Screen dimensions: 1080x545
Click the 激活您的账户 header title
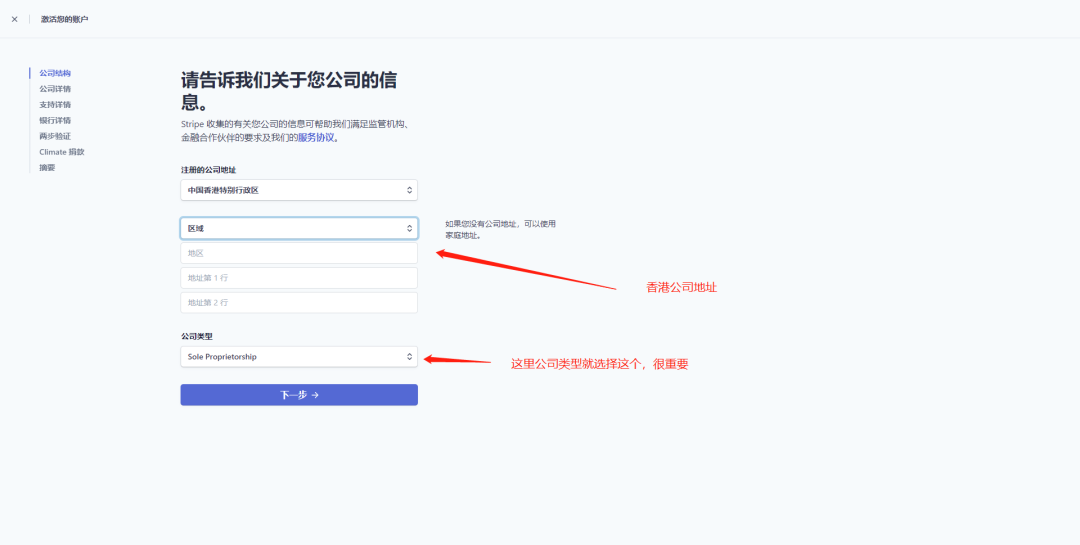[x=64, y=19]
